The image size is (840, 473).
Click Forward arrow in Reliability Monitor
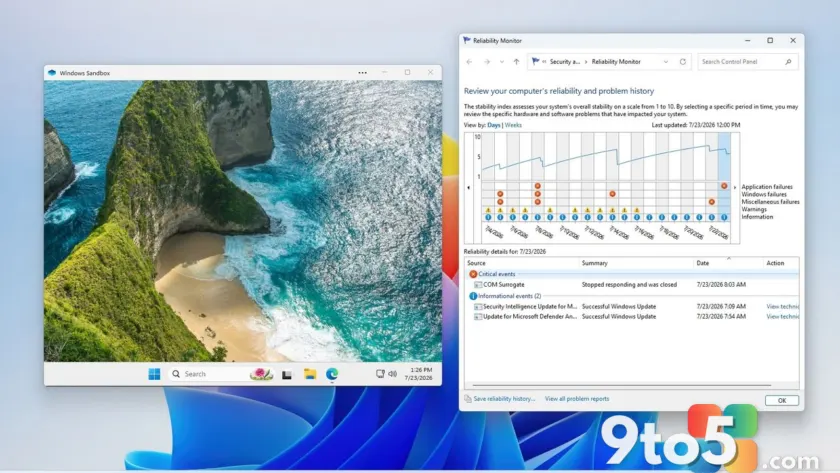(x=486, y=62)
